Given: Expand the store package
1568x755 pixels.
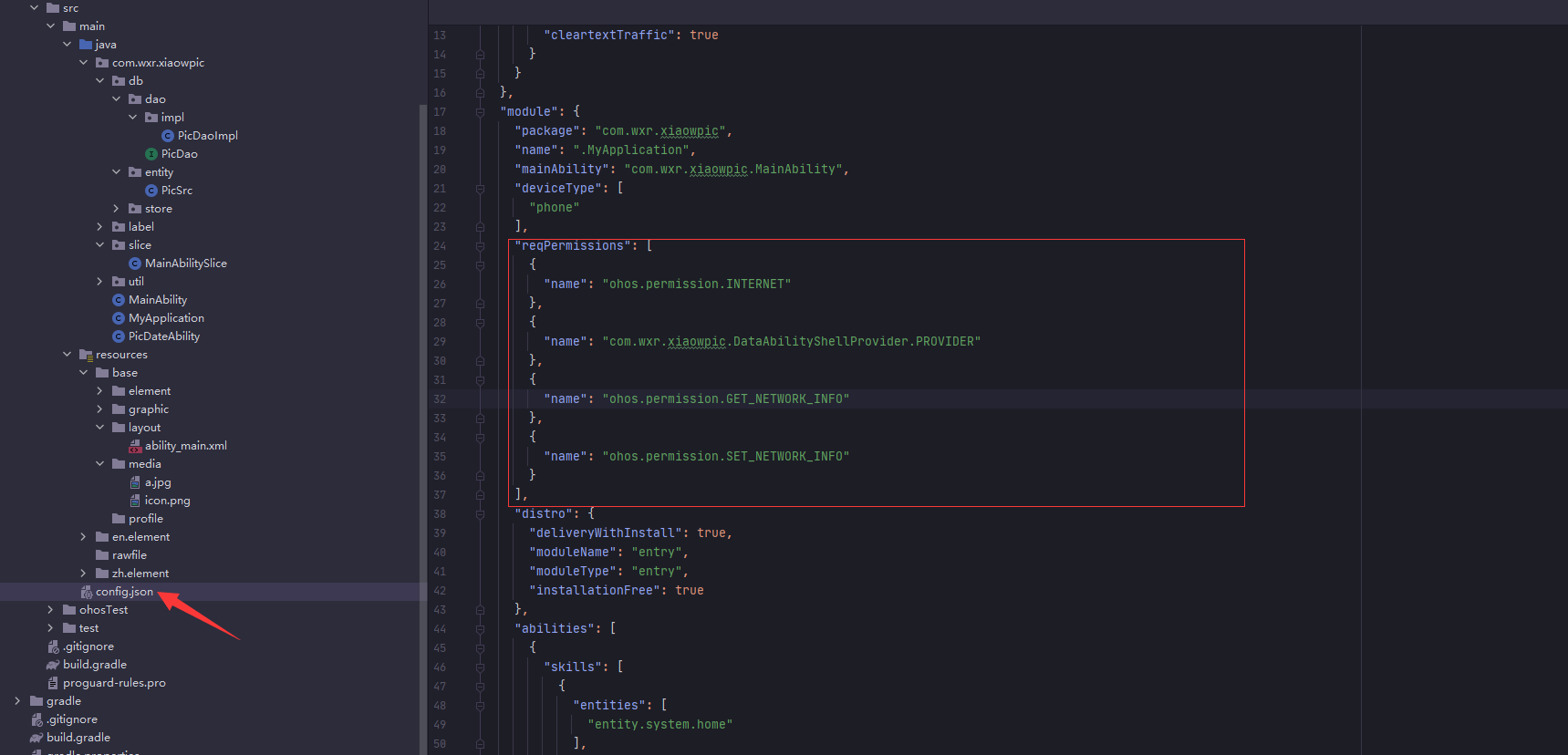Looking at the screenshot, I should coord(116,209).
